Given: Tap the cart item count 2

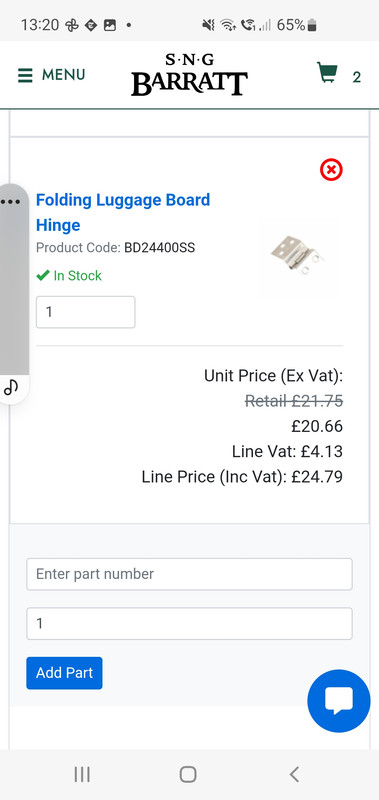Looking at the screenshot, I should coord(357,77).
